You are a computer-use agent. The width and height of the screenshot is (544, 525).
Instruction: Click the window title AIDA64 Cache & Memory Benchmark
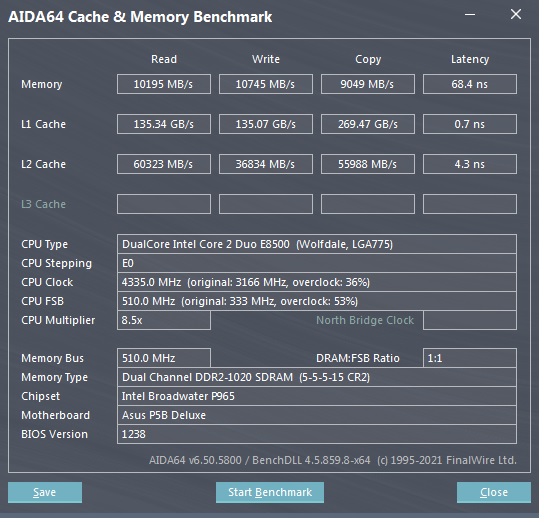[x=140, y=17]
